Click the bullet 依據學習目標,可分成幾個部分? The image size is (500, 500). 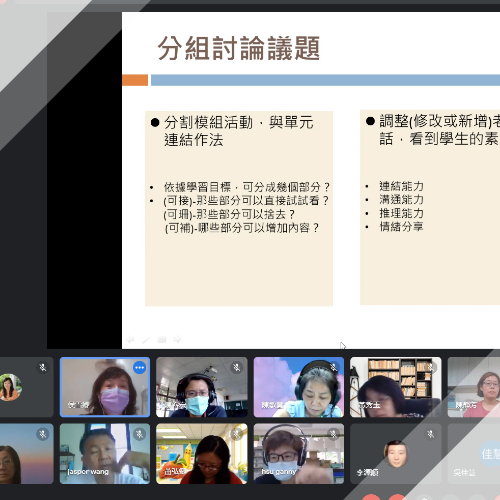tap(247, 187)
